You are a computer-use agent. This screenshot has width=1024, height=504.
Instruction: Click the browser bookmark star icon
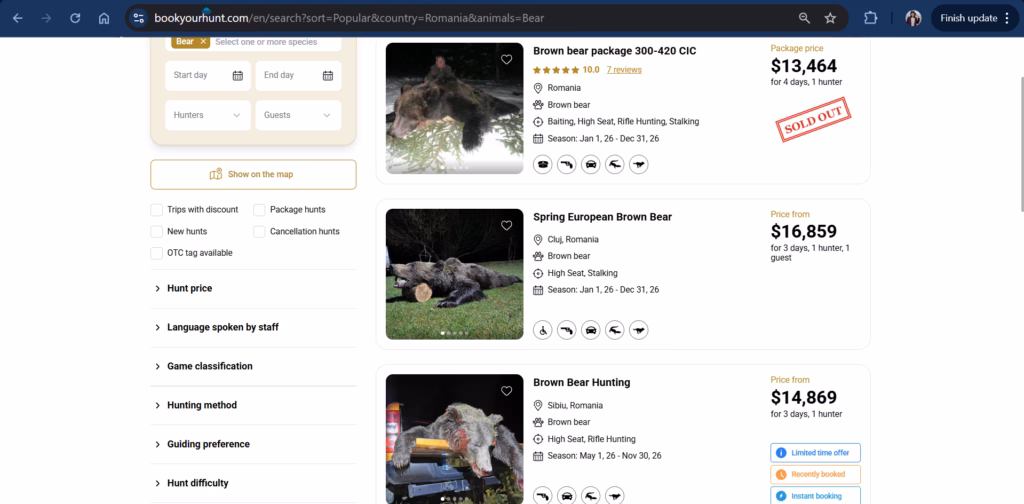830,18
